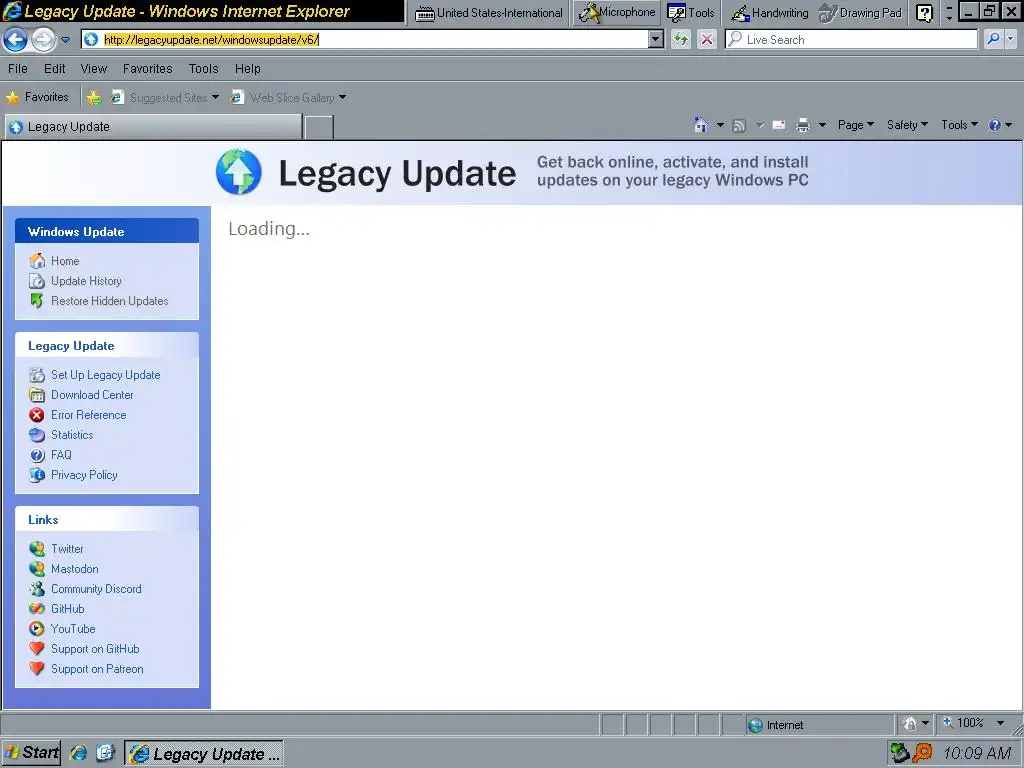Click the Twitter link icon

(x=37, y=549)
